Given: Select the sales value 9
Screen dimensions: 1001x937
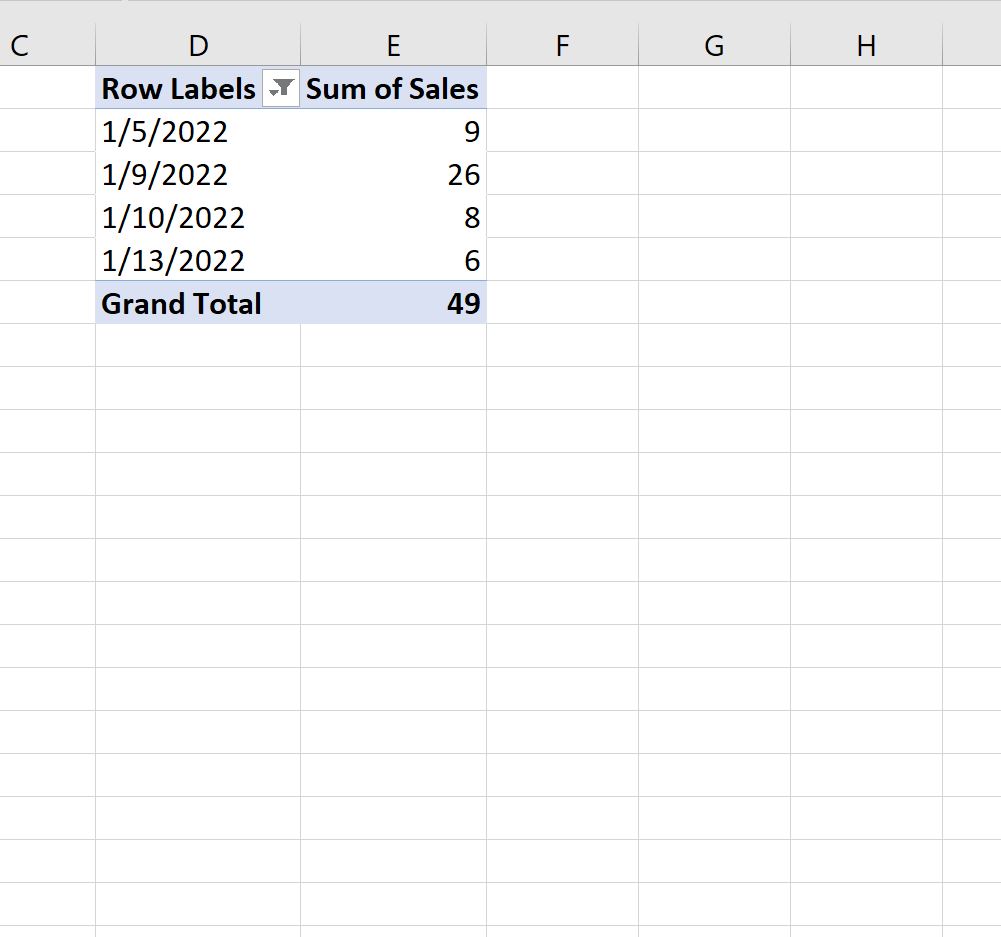Looking at the screenshot, I should (x=393, y=131).
